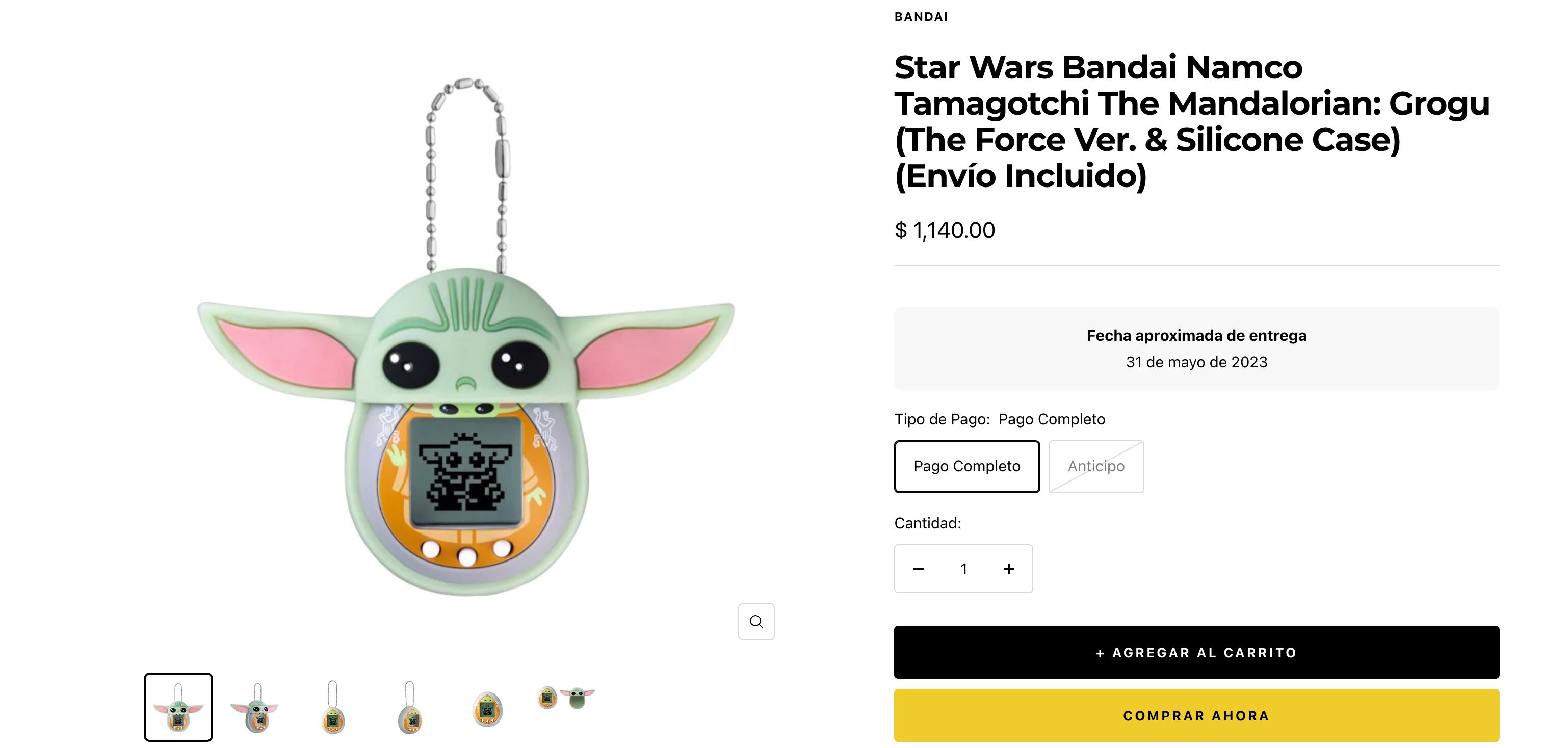Click the "Tipo de Pago" label

(x=937, y=419)
